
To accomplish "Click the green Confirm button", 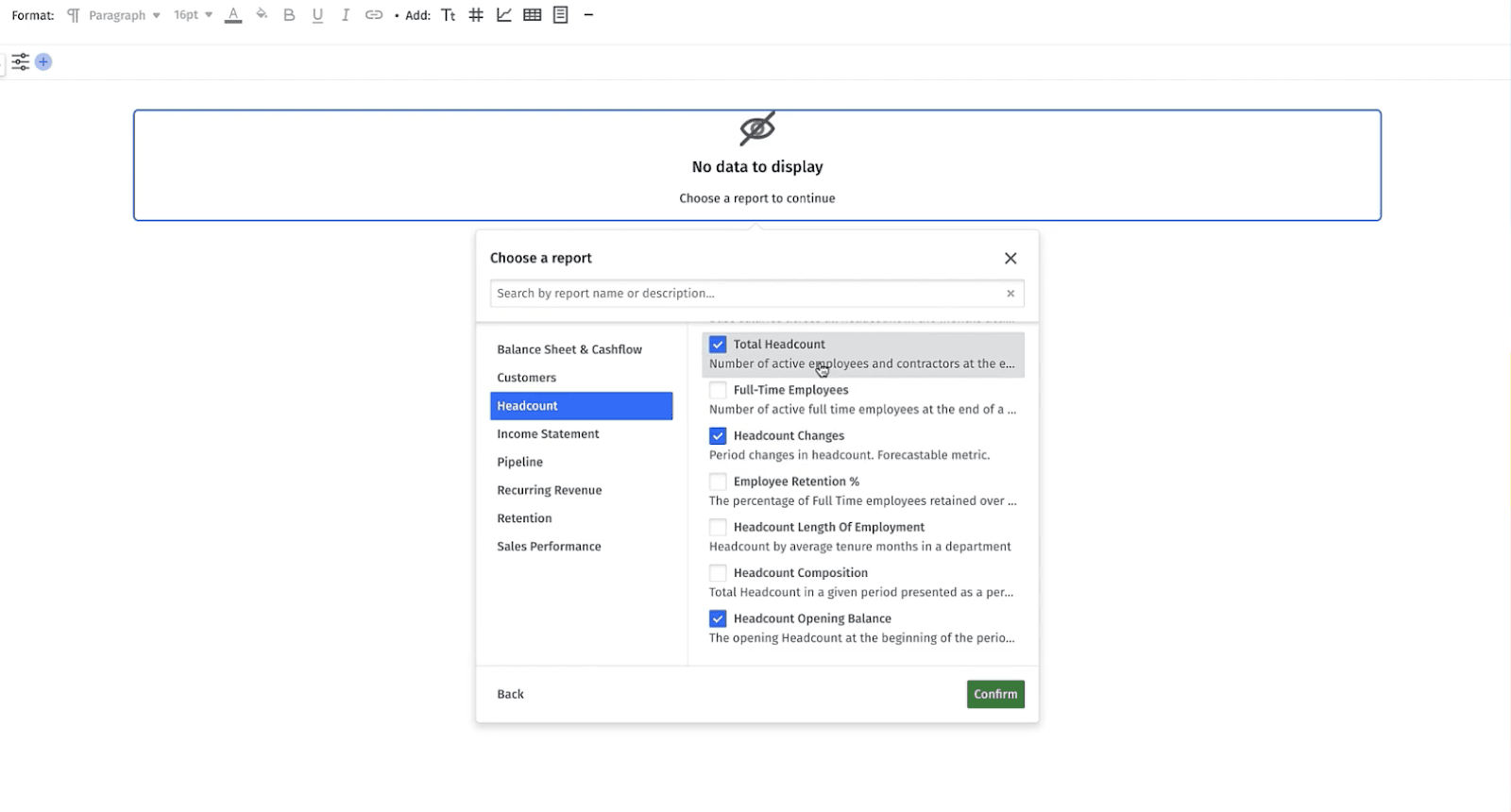I will [x=995, y=694].
